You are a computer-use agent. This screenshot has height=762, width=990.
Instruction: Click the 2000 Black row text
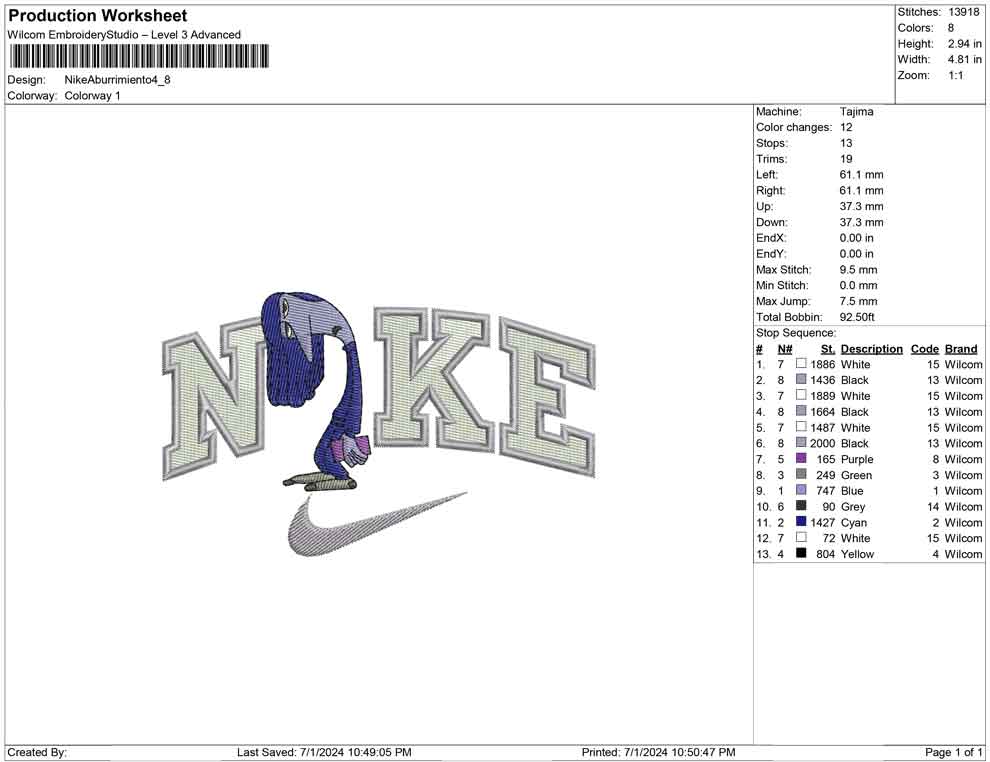840,443
